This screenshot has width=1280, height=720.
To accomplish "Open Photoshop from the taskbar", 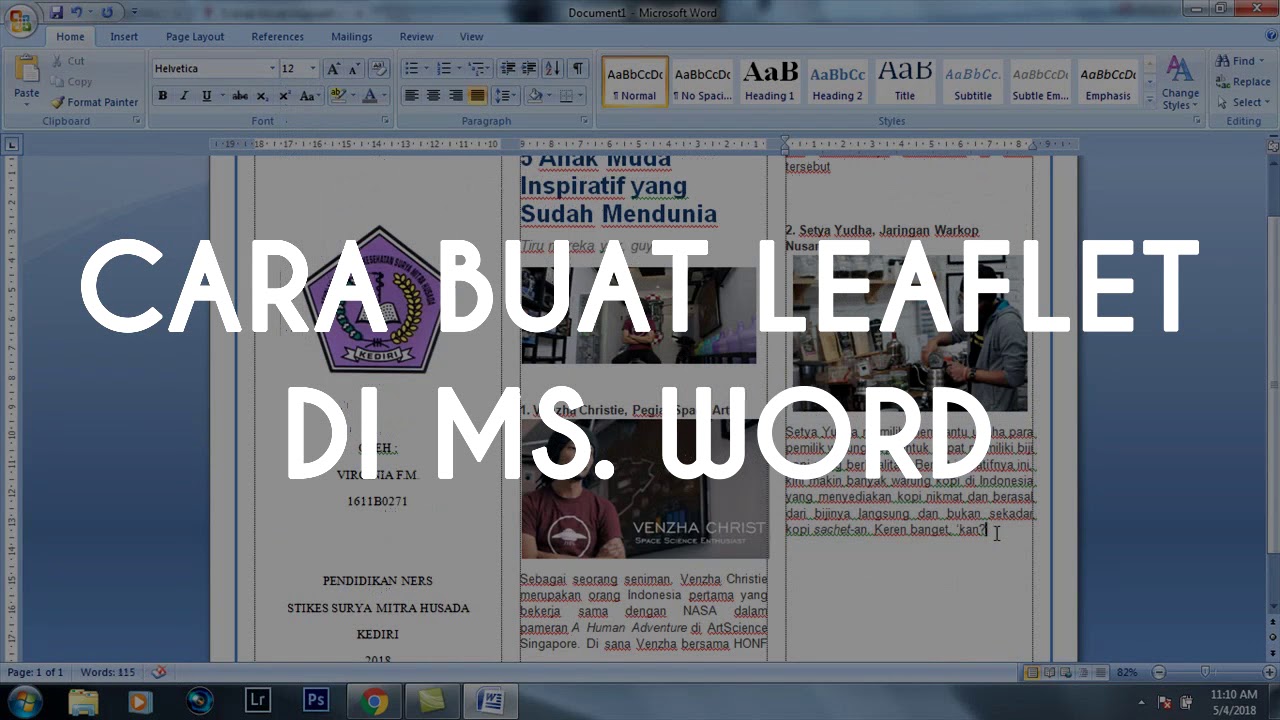I will click(x=316, y=701).
